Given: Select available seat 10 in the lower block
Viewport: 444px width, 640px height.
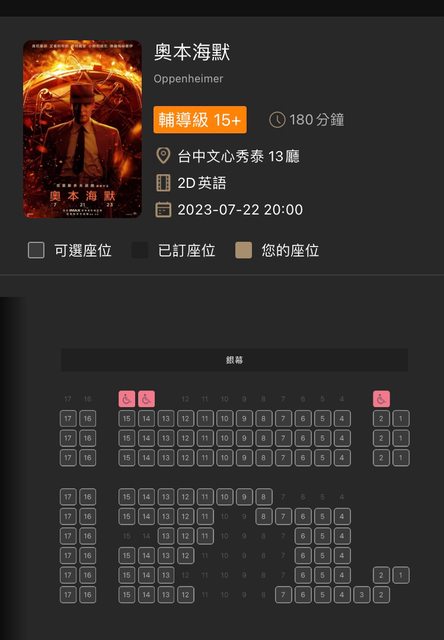Looking at the screenshot, I should [224, 497].
